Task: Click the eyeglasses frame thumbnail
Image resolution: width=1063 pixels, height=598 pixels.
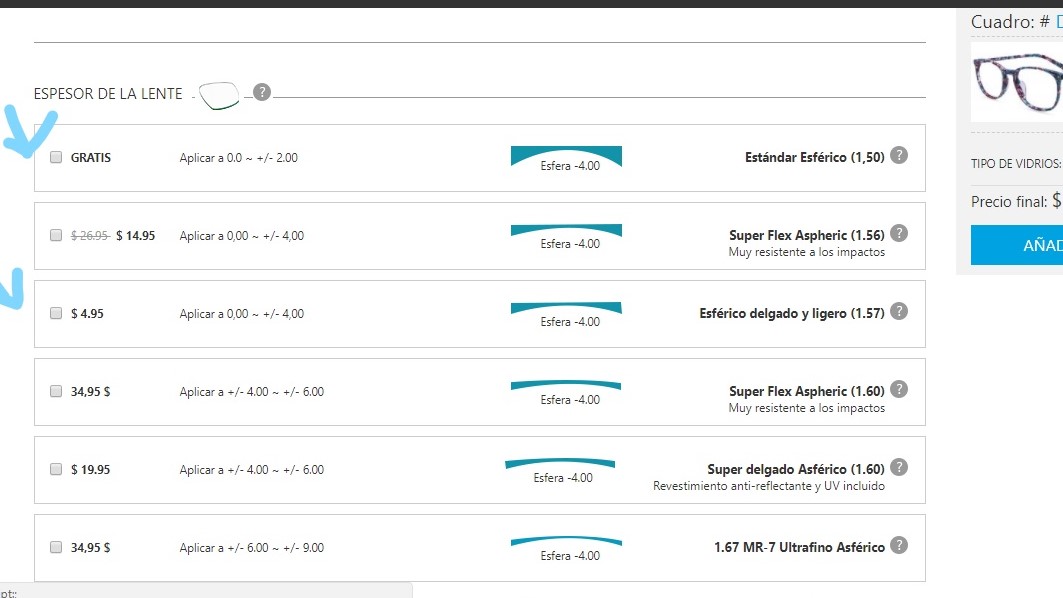Action: [1017, 80]
